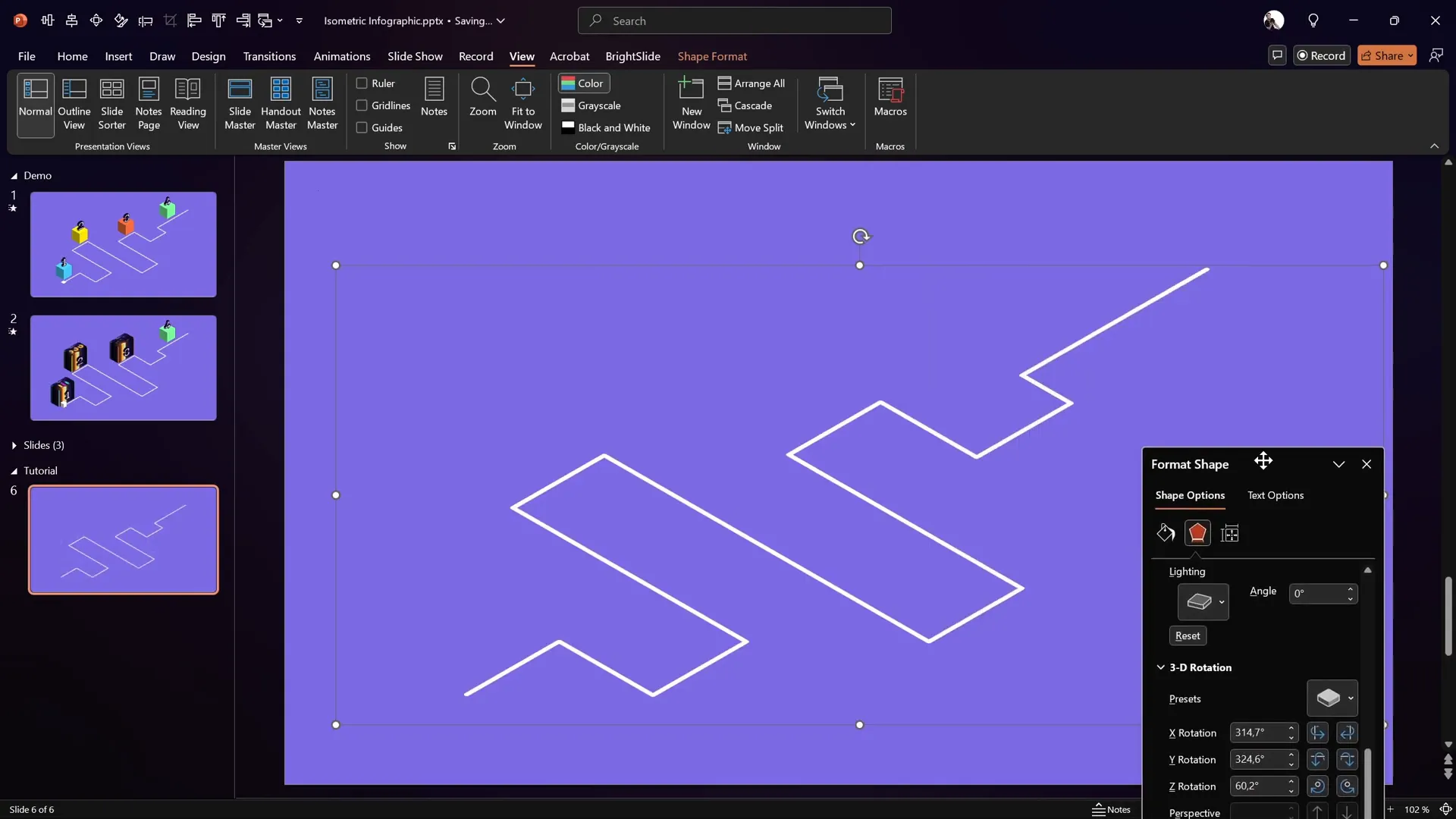Close the Format Shape pane
Image resolution: width=1456 pixels, height=819 pixels.
click(x=1367, y=464)
